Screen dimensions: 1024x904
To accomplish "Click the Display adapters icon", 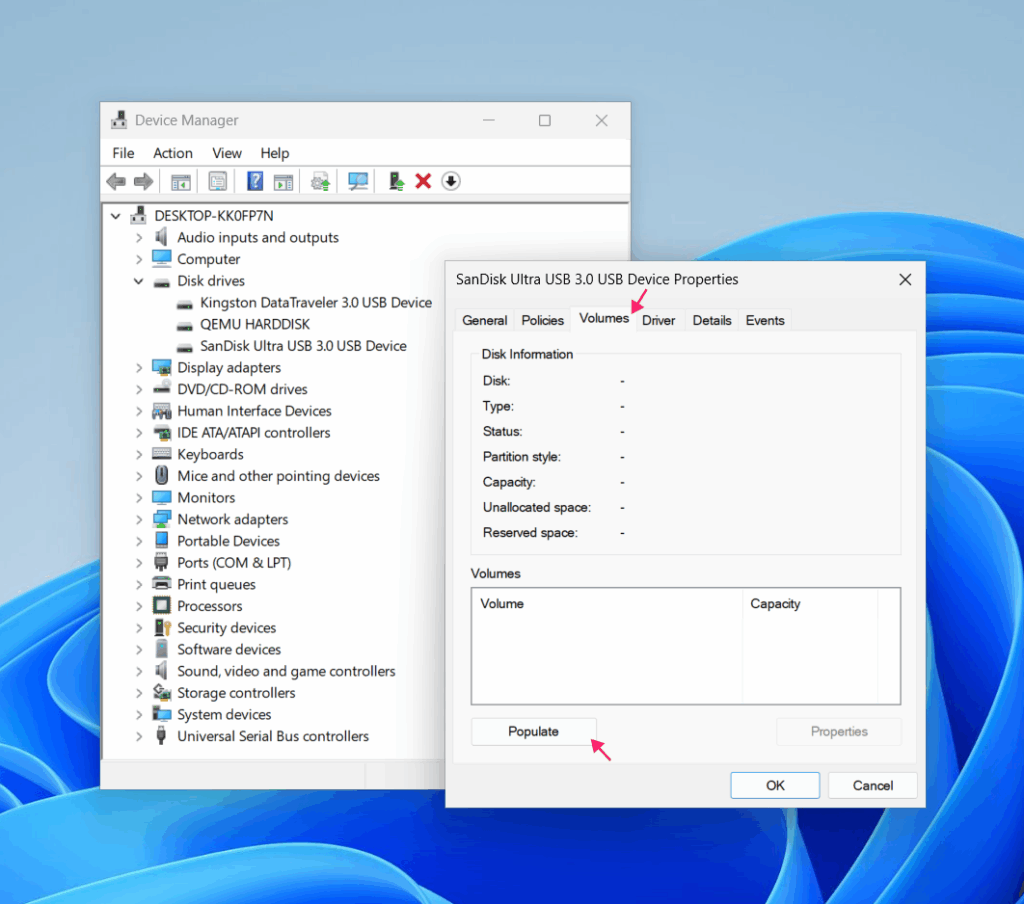I will point(161,367).
